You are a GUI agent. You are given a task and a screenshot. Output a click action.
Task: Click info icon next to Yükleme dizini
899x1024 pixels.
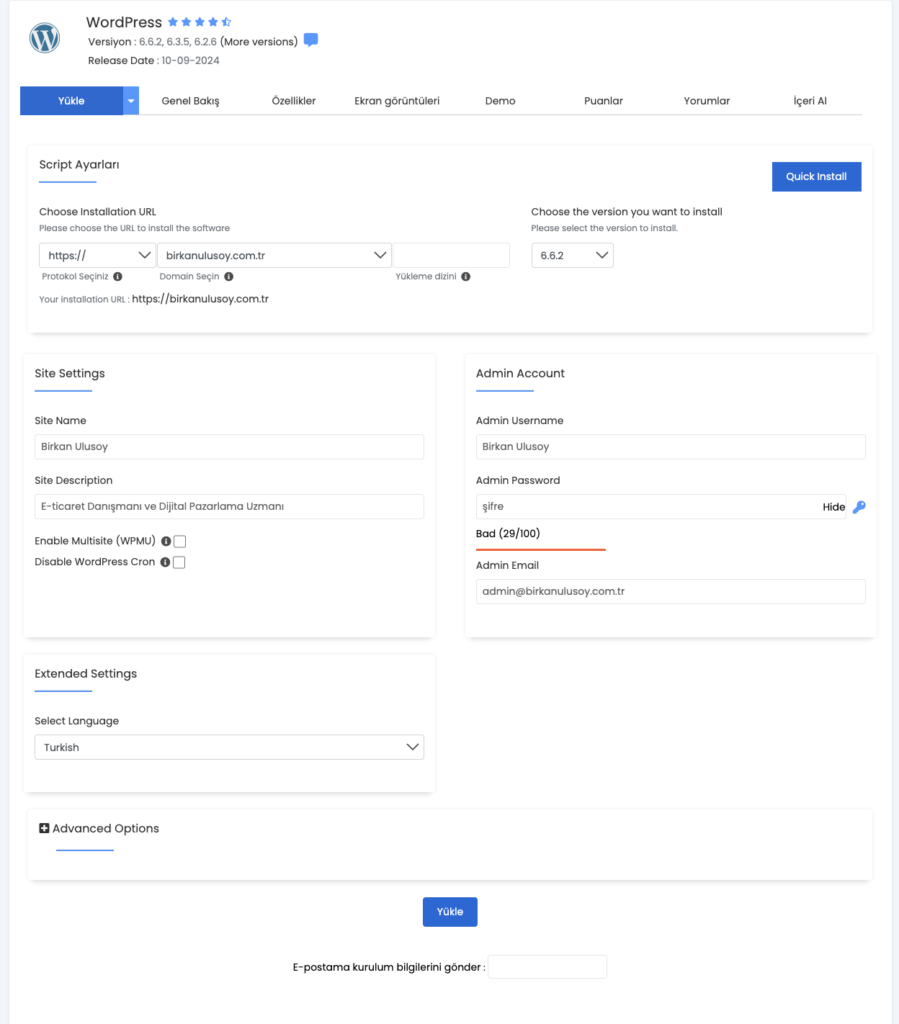coord(465,276)
